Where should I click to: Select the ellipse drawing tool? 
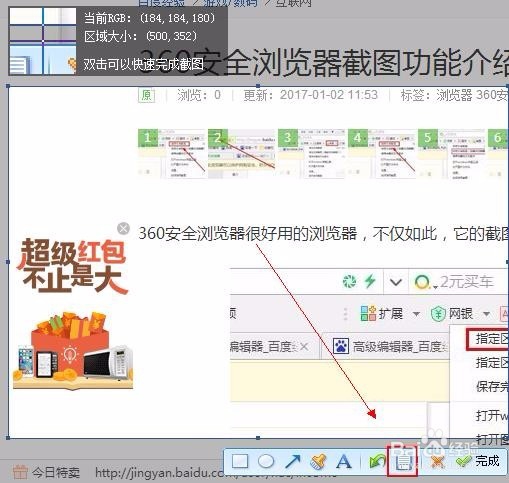pyautogui.click(x=266, y=461)
